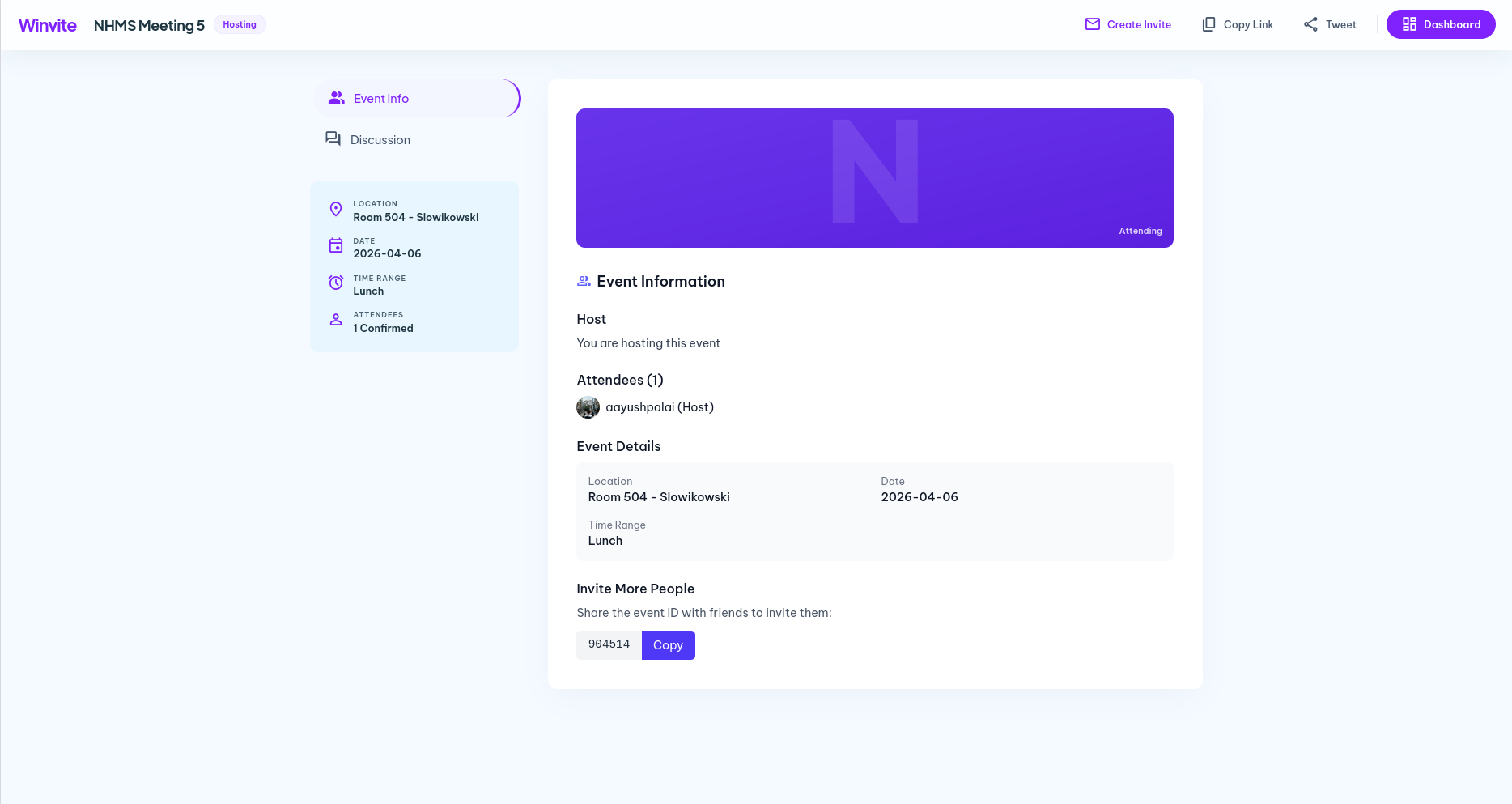The width and height of the screenshot is (1512, 804).
Task: Click the Copy Link pages icon
Action: 1208,24
